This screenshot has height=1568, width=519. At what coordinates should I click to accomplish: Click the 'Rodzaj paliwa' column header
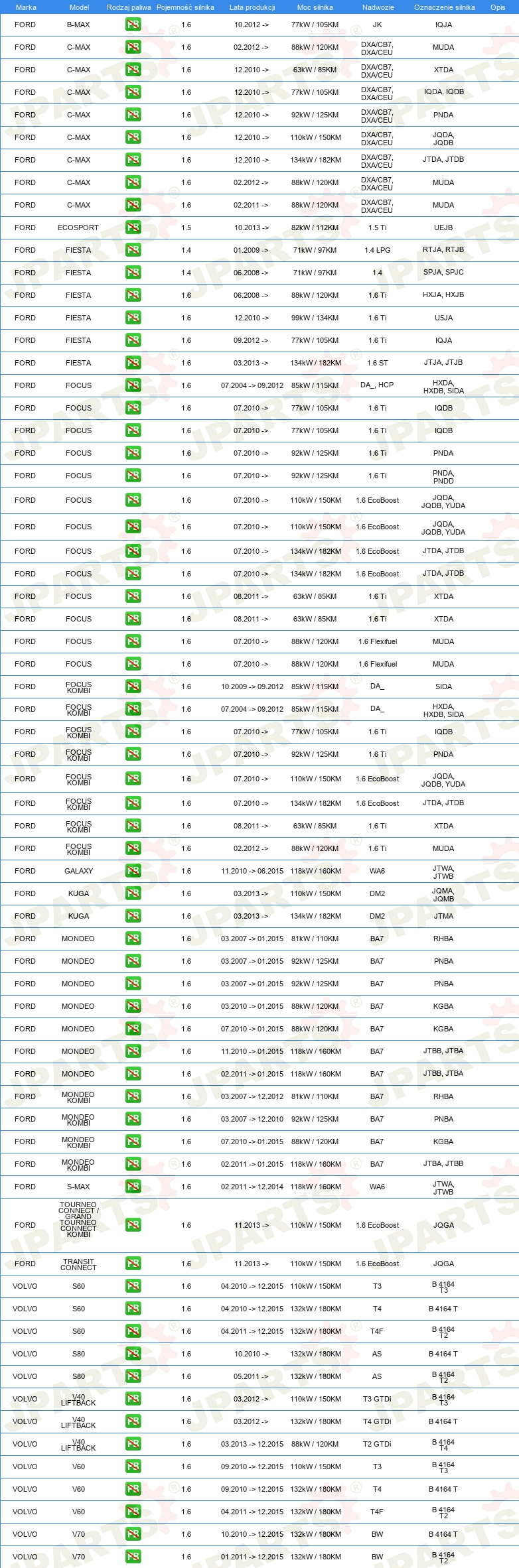click(129, 7)
